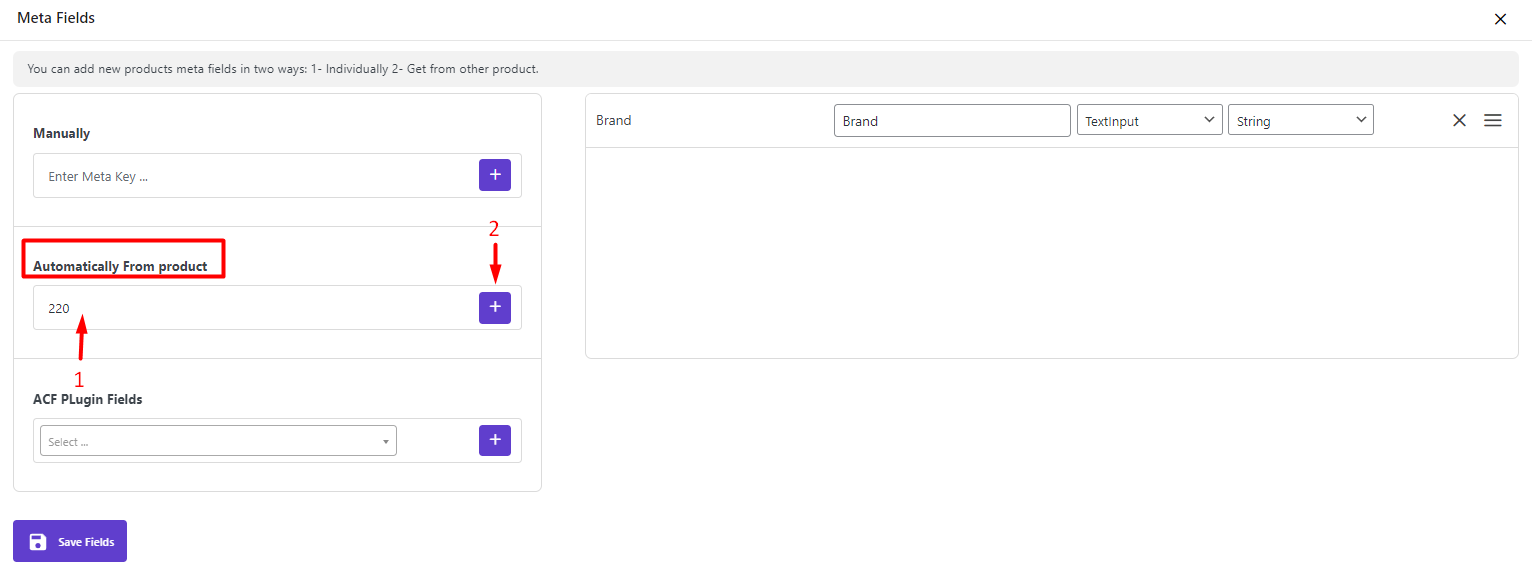Click the meta fields info banner text
1532x588 pixels.
click(283, 69)
